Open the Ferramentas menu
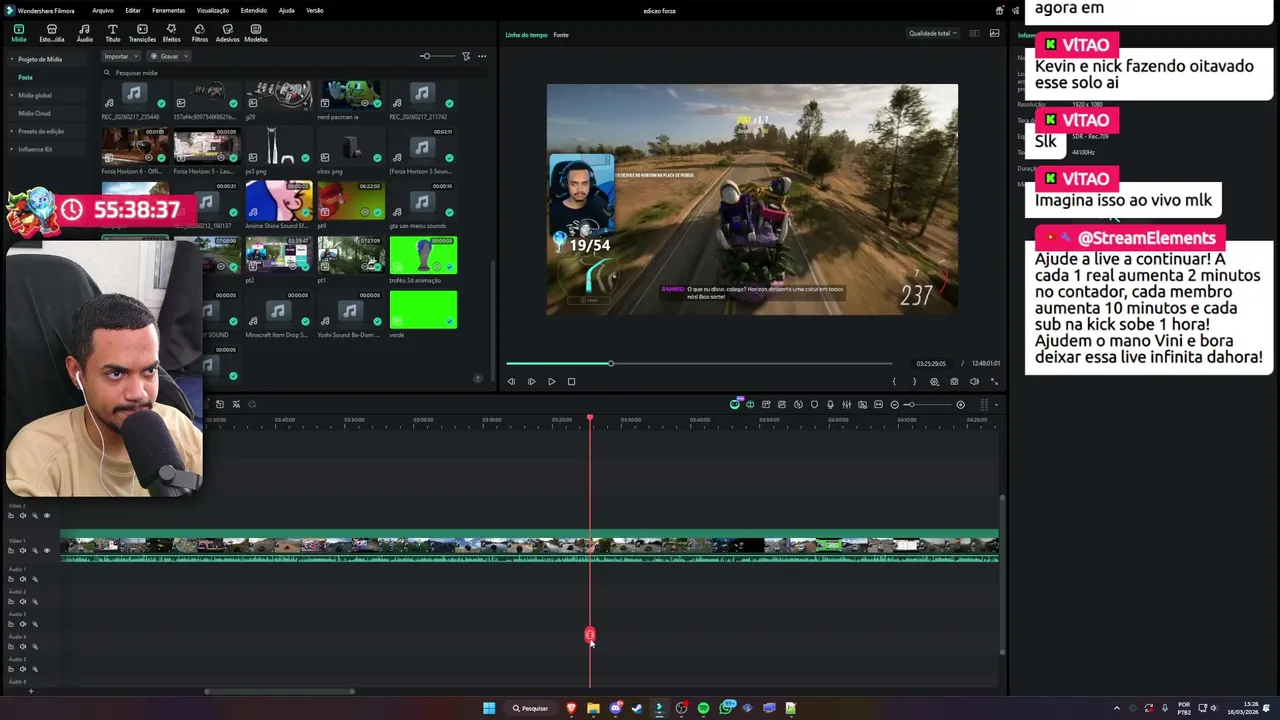 click(x=168, y=10)
